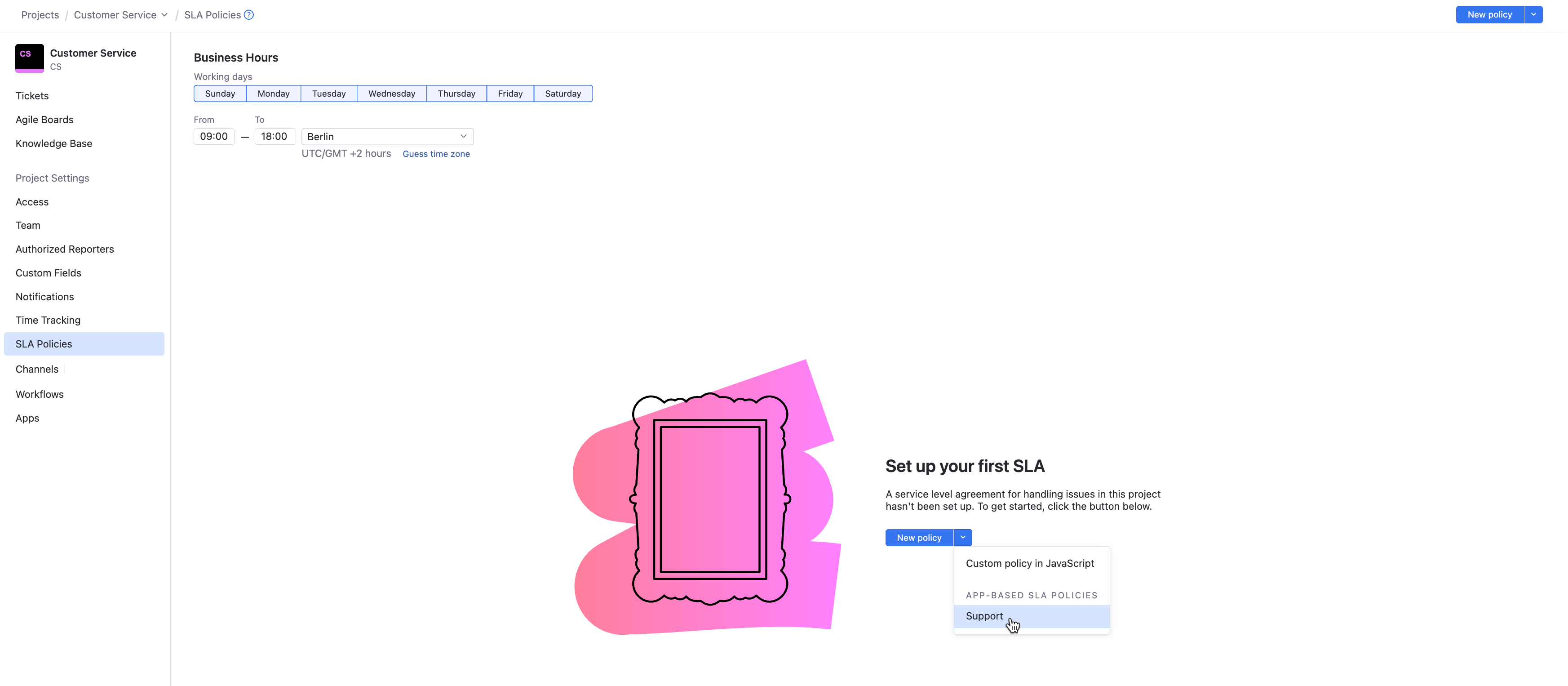Toggle Sunday as a working day
The height and width of the screenshot is (686, 1568).
coord(220,93)
